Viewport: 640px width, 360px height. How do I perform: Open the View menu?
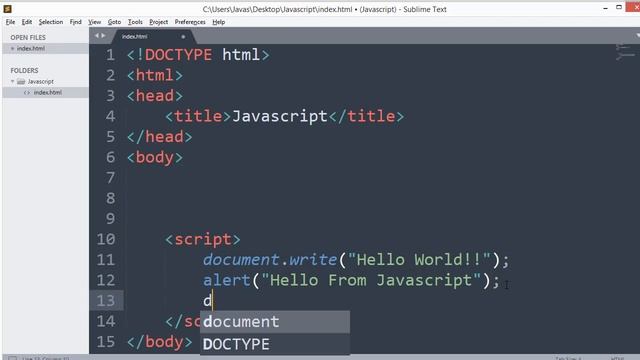[x=94, y=22]
